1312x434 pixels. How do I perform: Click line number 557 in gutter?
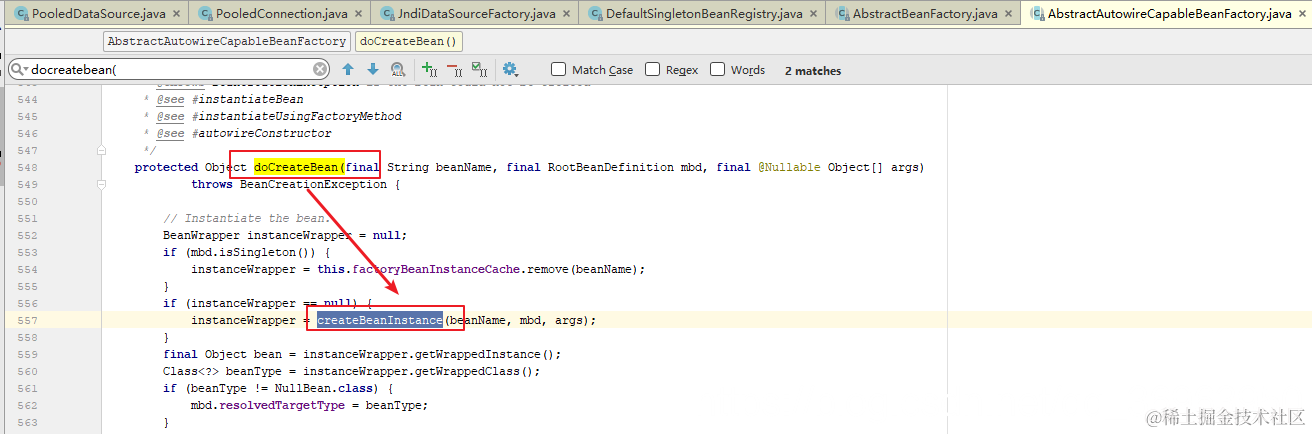tap(27, 320)
